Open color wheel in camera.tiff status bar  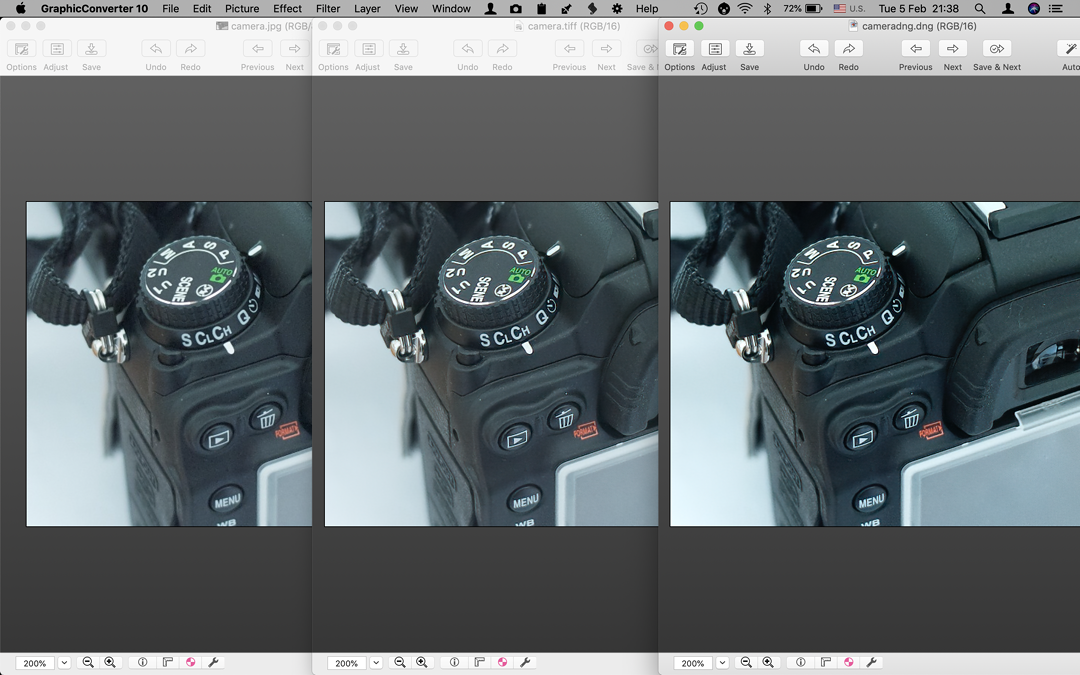tap(502, 662)
